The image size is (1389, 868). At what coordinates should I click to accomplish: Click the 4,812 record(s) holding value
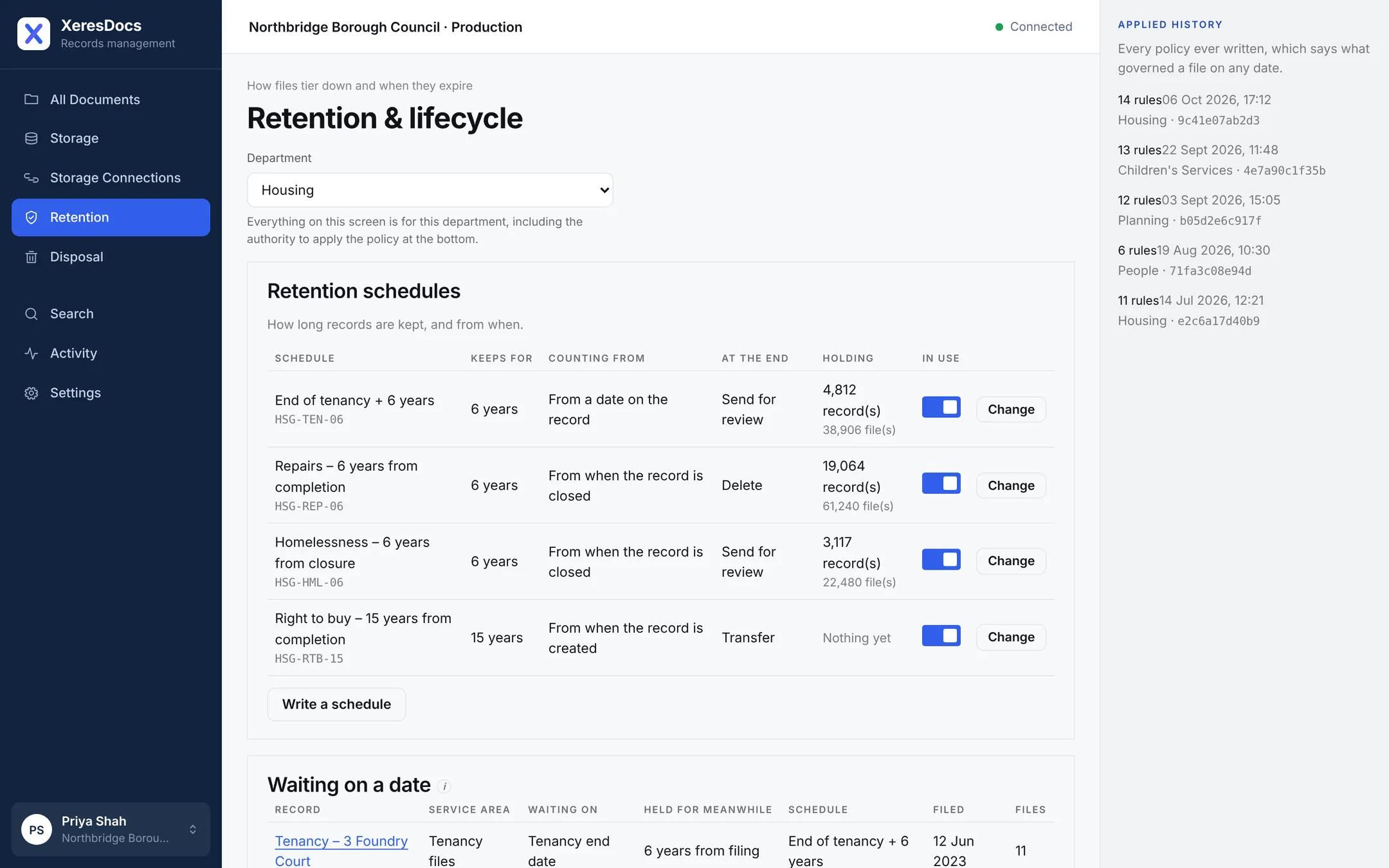[851, 400]
